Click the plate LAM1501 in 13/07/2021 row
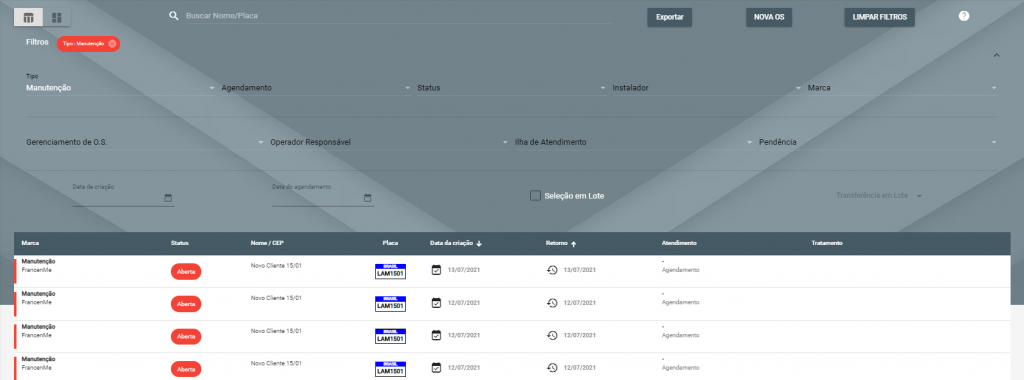Image resolution: width=1024 pixels, height=380 pixels. click(391, 272)
